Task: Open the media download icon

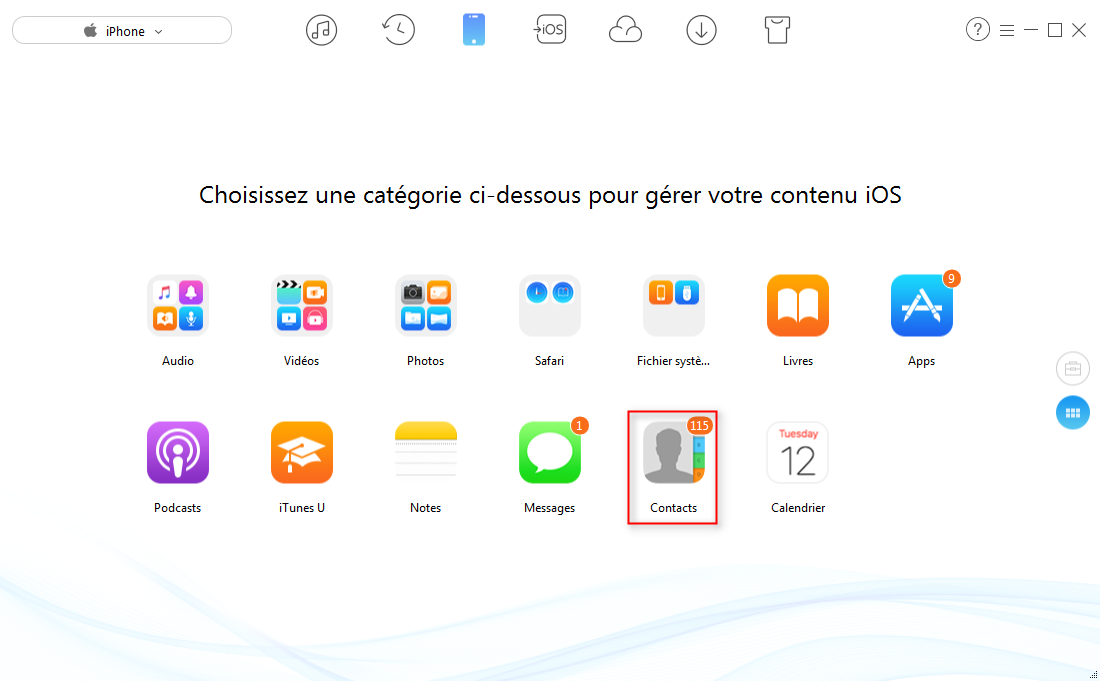Action: coord(702,30)
